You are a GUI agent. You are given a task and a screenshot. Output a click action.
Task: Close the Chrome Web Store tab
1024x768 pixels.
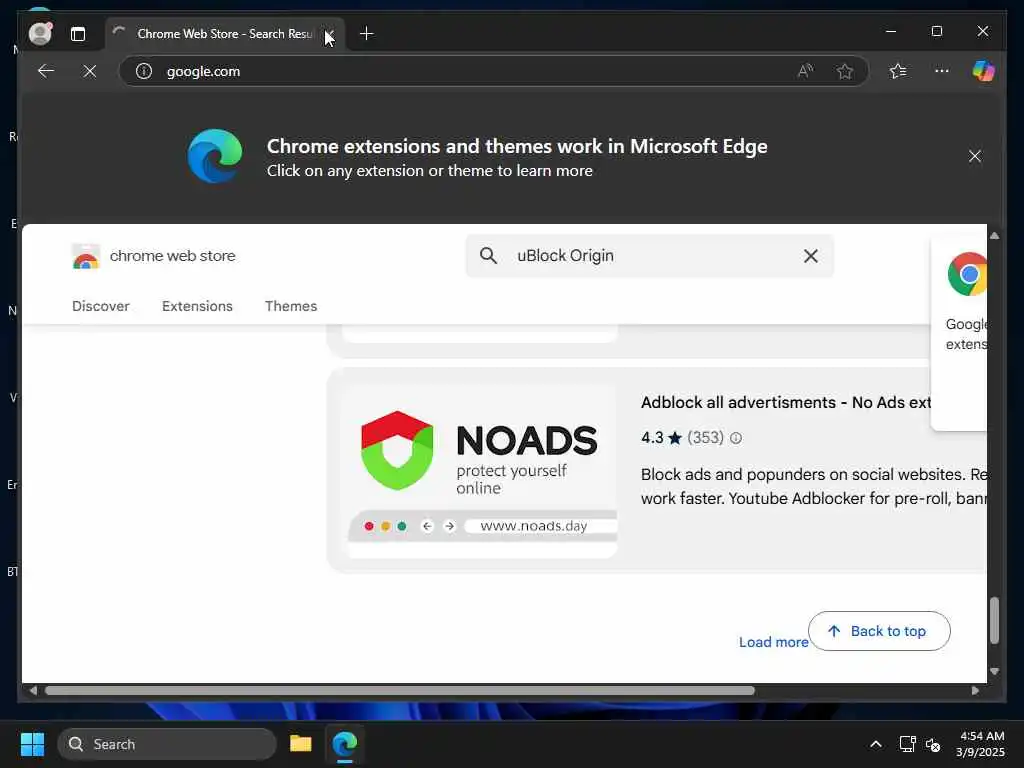329,34
